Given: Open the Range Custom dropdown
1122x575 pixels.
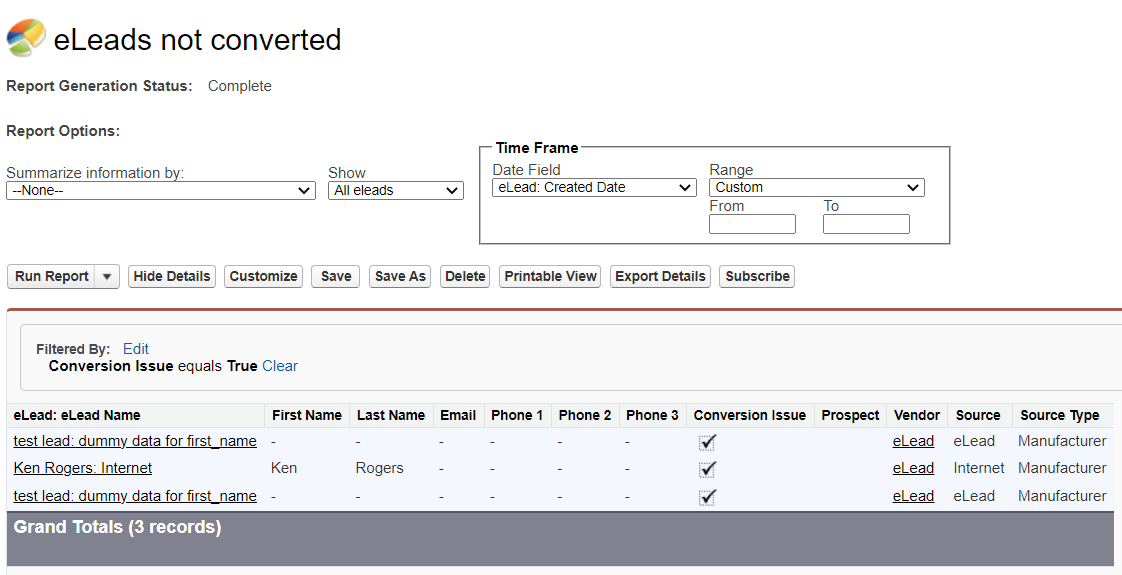Looking at the screenshot, I should [x=816, y=187].
